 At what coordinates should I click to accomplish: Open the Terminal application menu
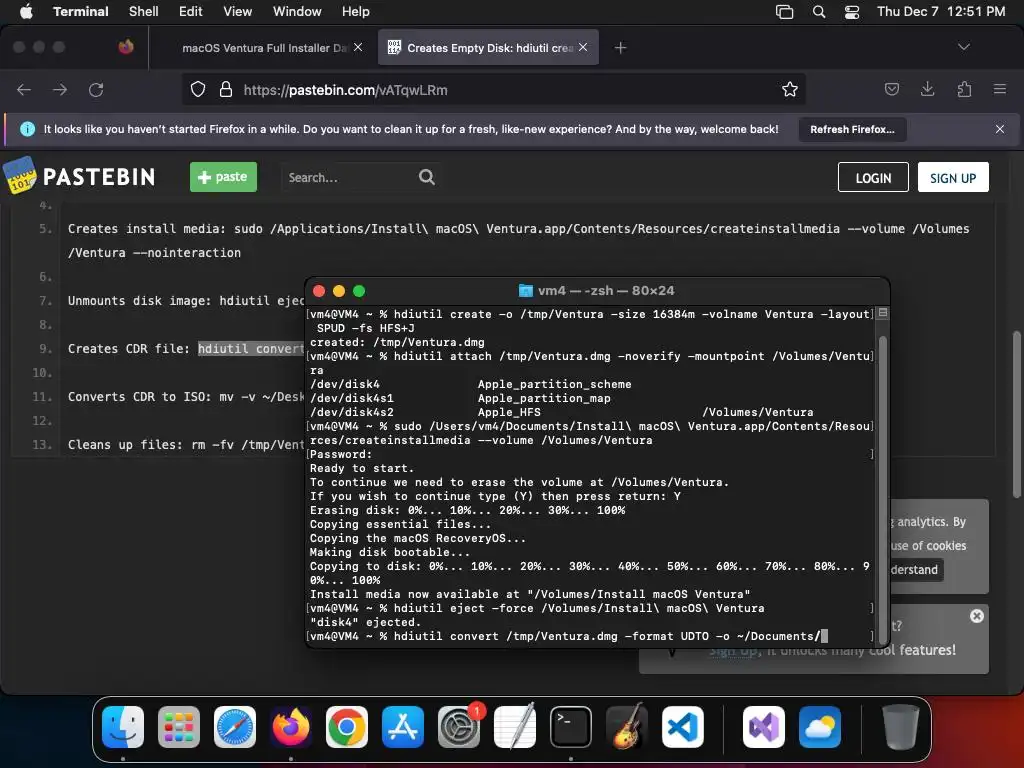click(80, 12)
